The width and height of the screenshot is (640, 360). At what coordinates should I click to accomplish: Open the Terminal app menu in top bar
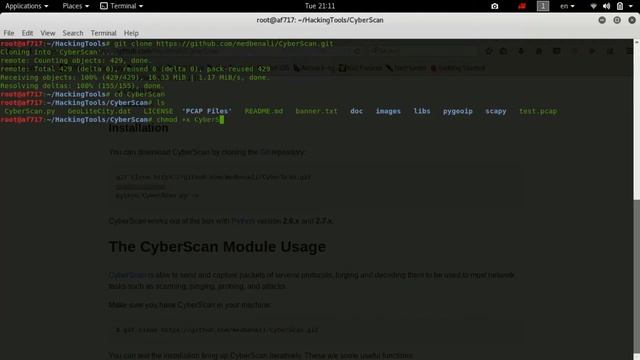122,6
